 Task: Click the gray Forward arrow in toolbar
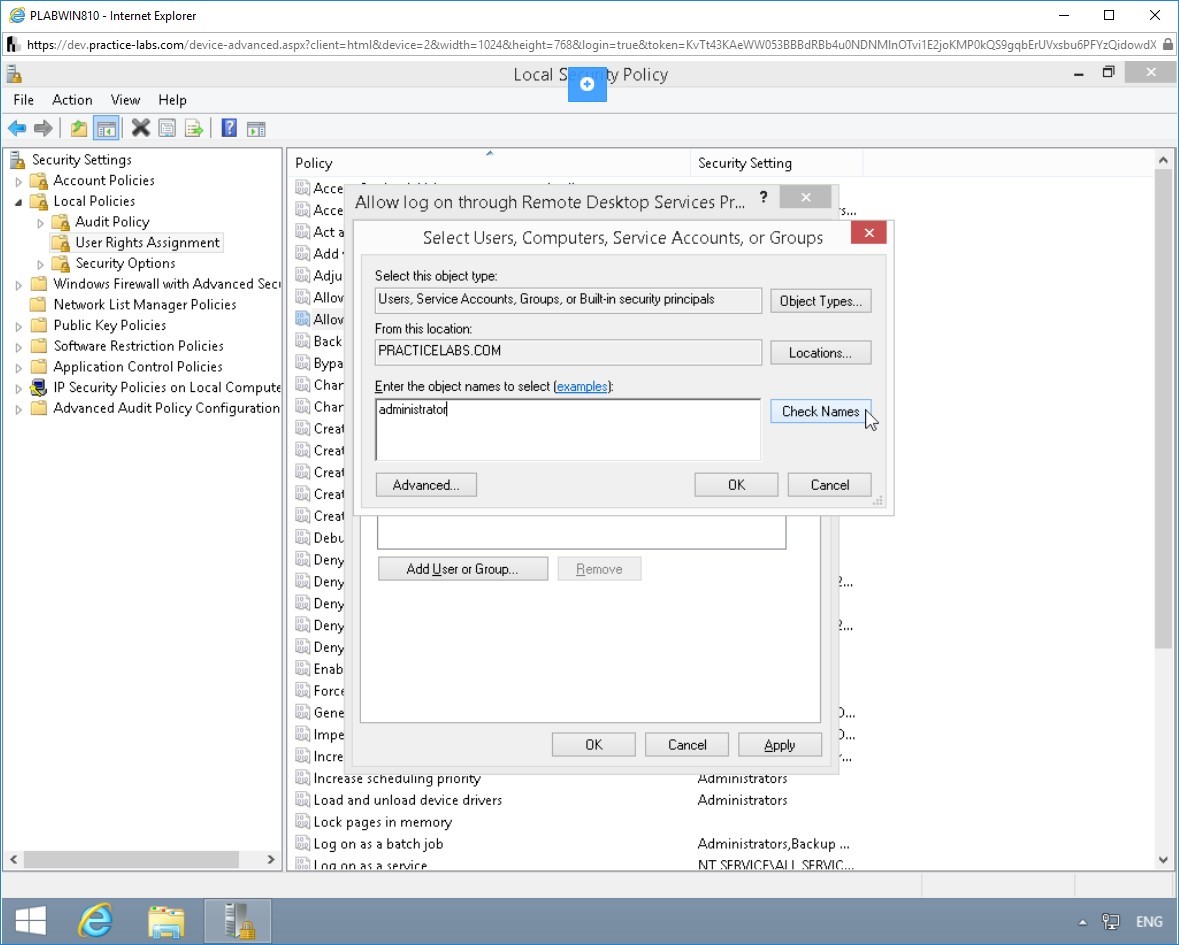43,129
